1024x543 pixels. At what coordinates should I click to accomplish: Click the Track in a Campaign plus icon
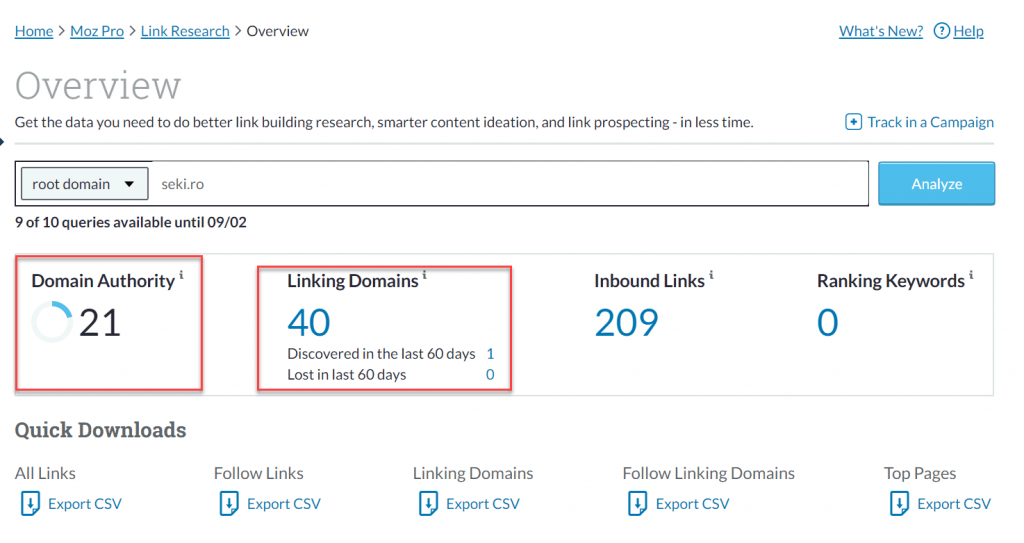click(x=853, y=122)
